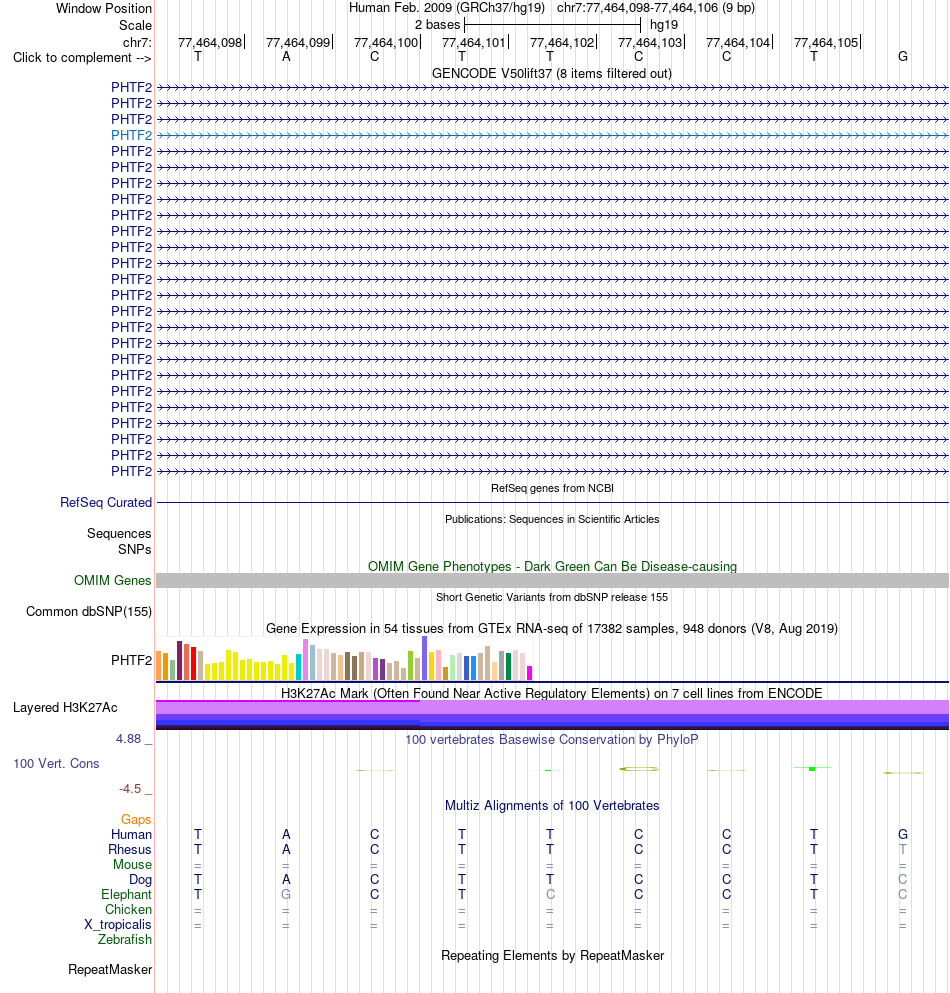
Task: Click the -4.5 PhyloP lower scale value
Action: tap(130, 788)
